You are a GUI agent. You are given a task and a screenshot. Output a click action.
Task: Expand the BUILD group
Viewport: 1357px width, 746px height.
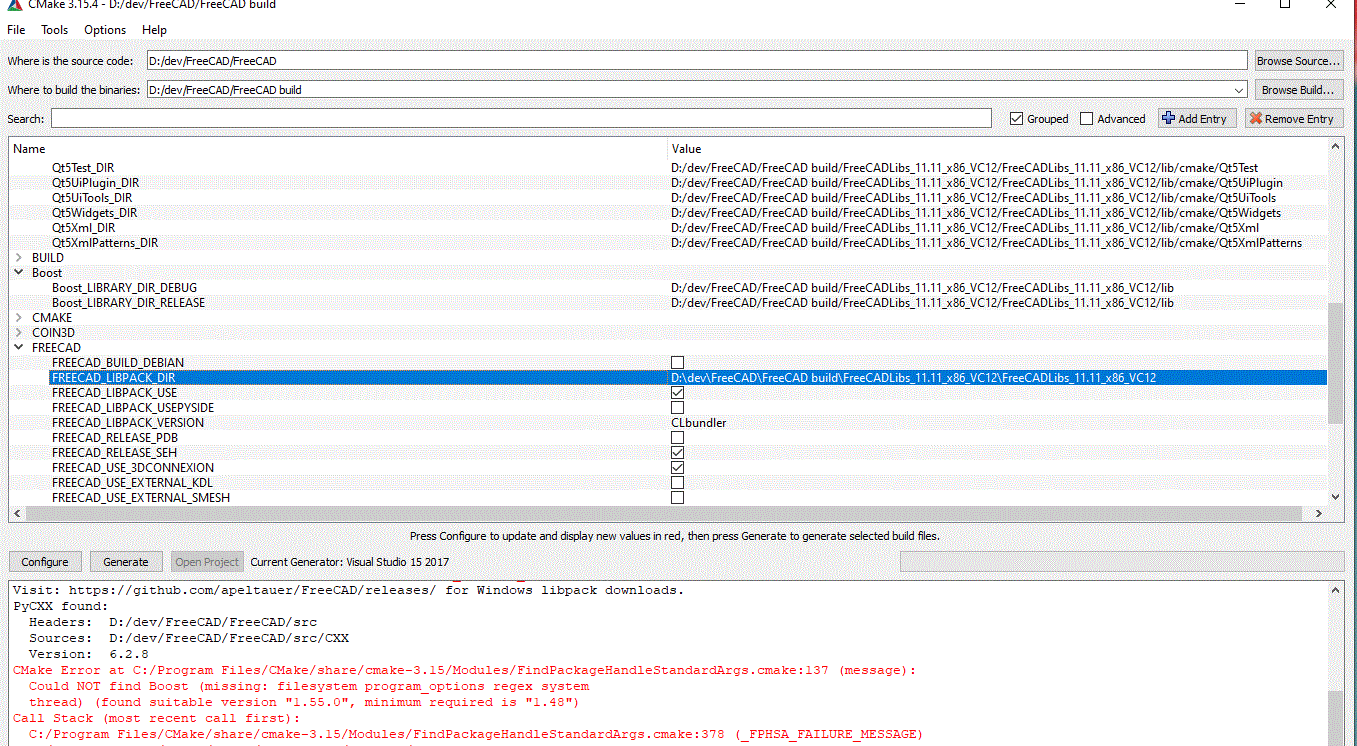pyautogui.click(x=19, y=257)
